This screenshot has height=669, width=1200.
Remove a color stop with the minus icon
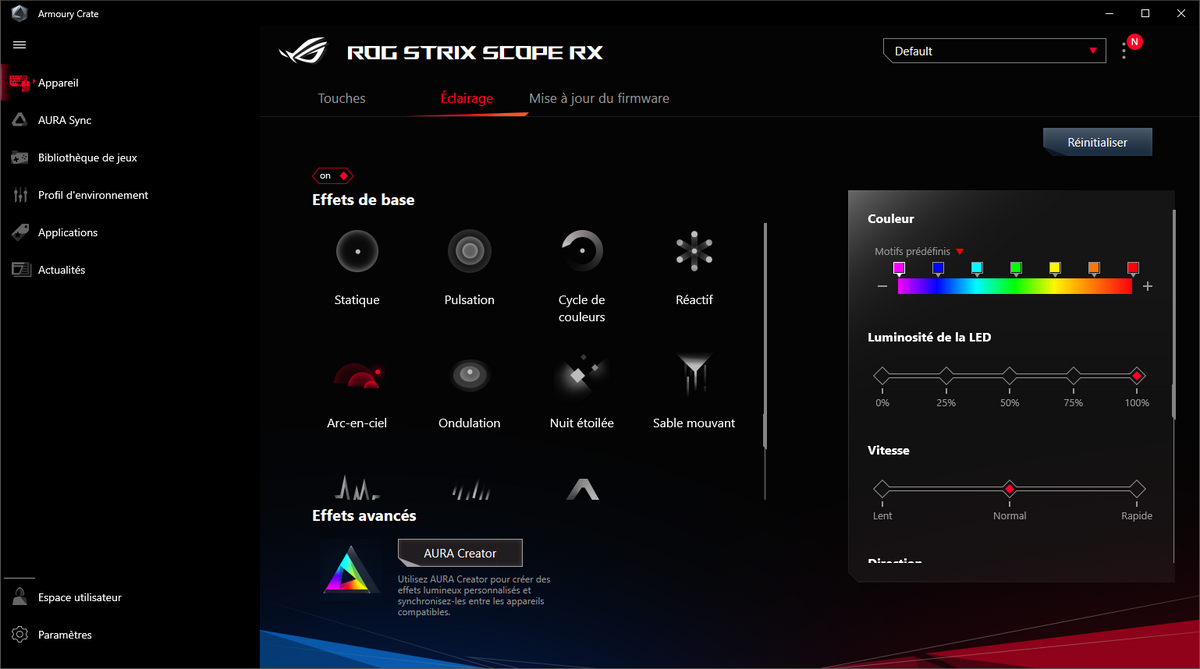[882, 286]
